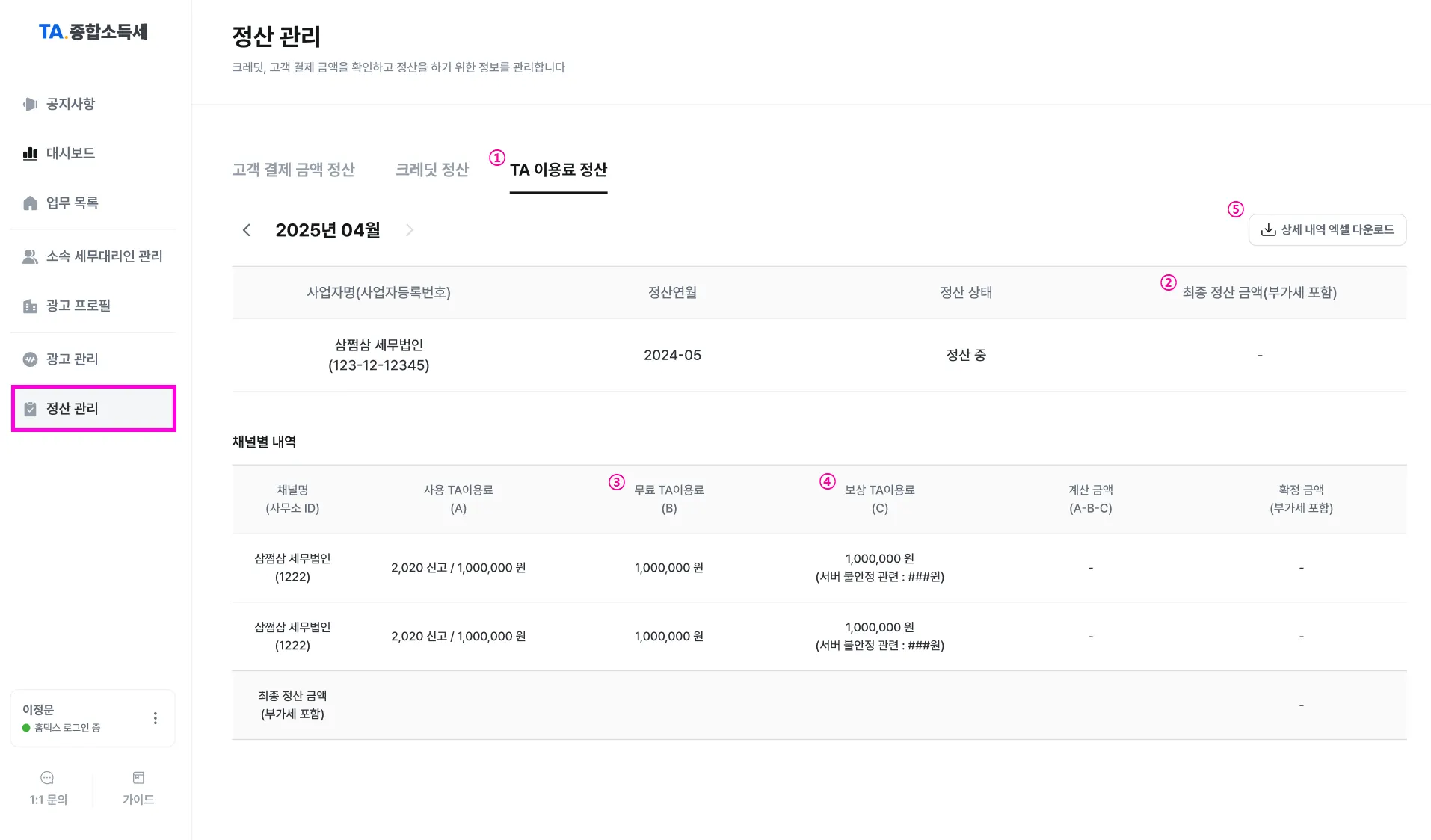Go to previous month with left chevron
Viewport: 1431px width, 840px height.
pos(247,230)
